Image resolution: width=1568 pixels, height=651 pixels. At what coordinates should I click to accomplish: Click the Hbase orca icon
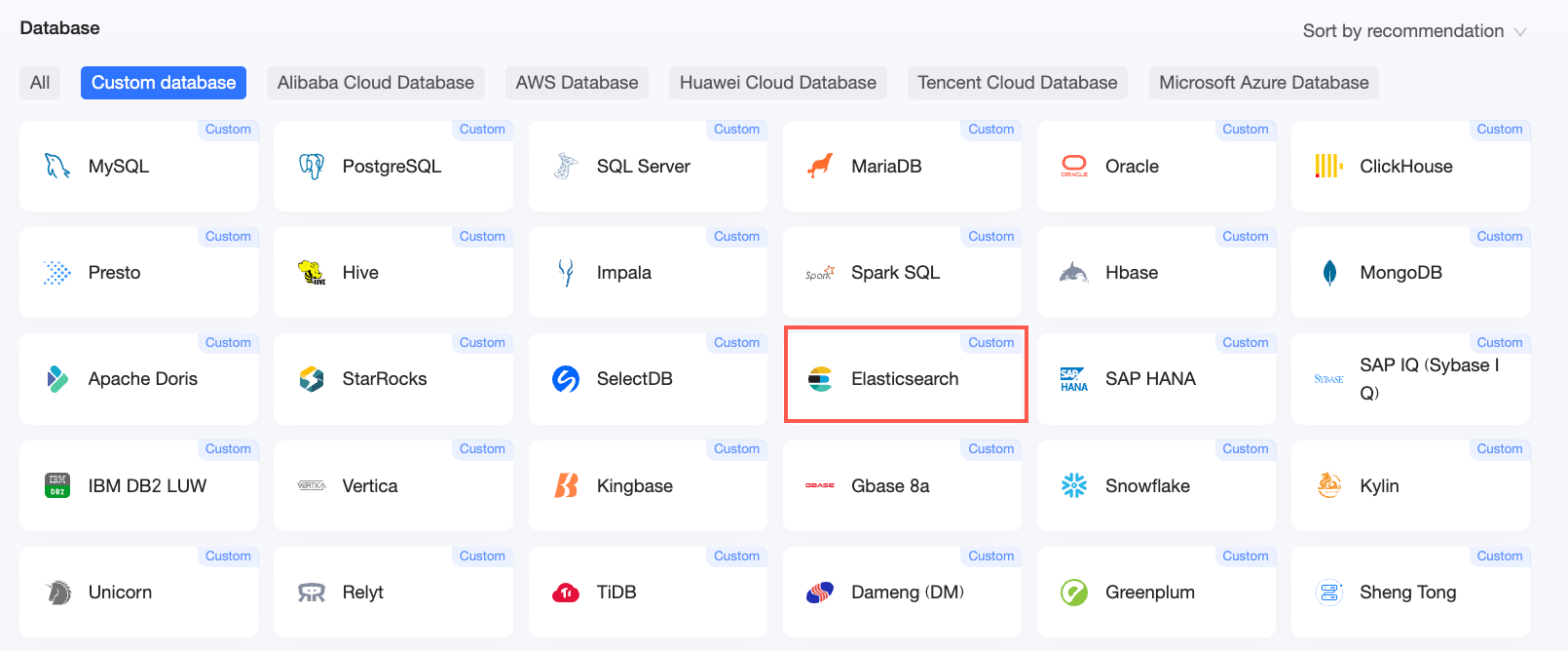(x=1074, y=273)
